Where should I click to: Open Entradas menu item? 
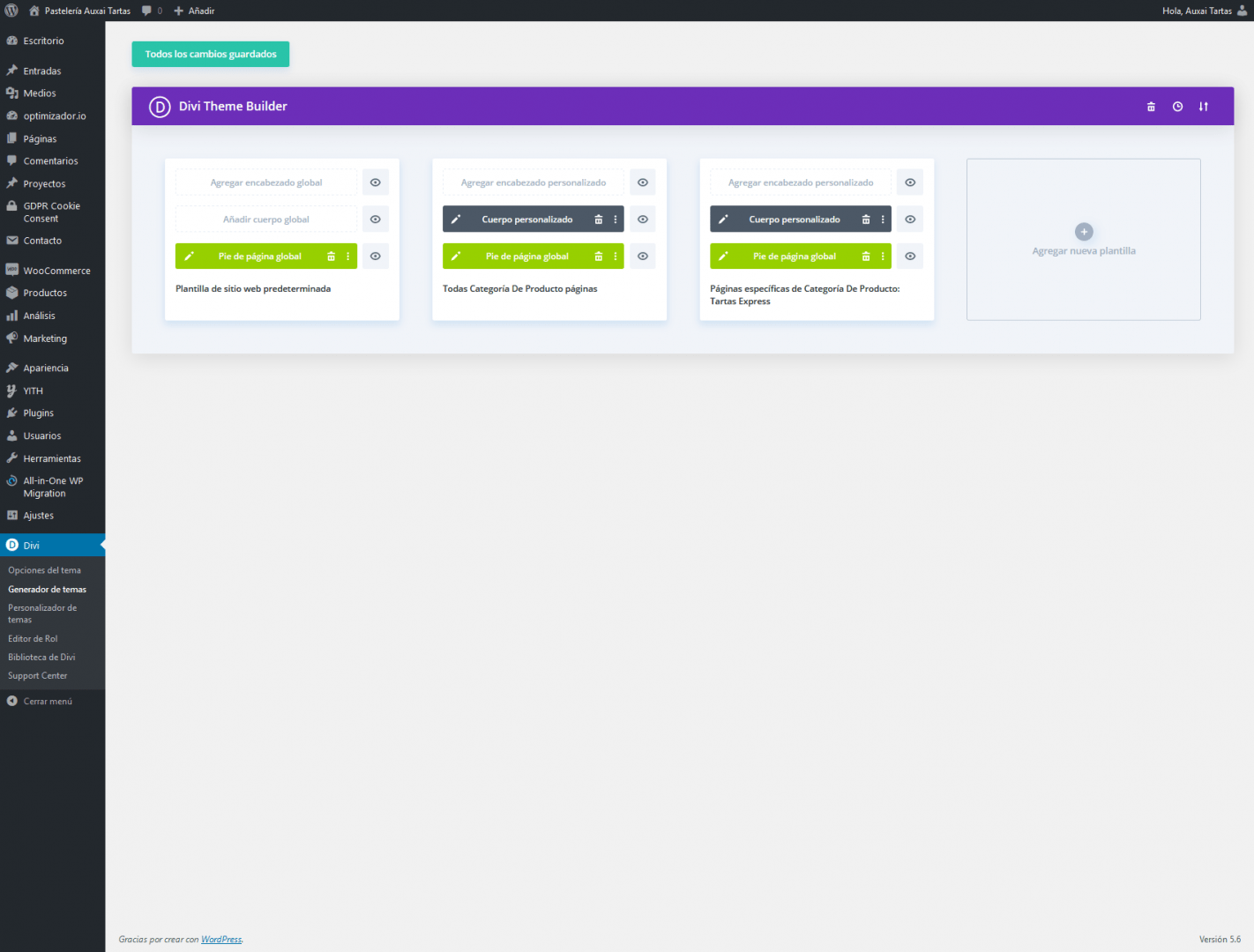pyautogui.click(x=53, y=71)
